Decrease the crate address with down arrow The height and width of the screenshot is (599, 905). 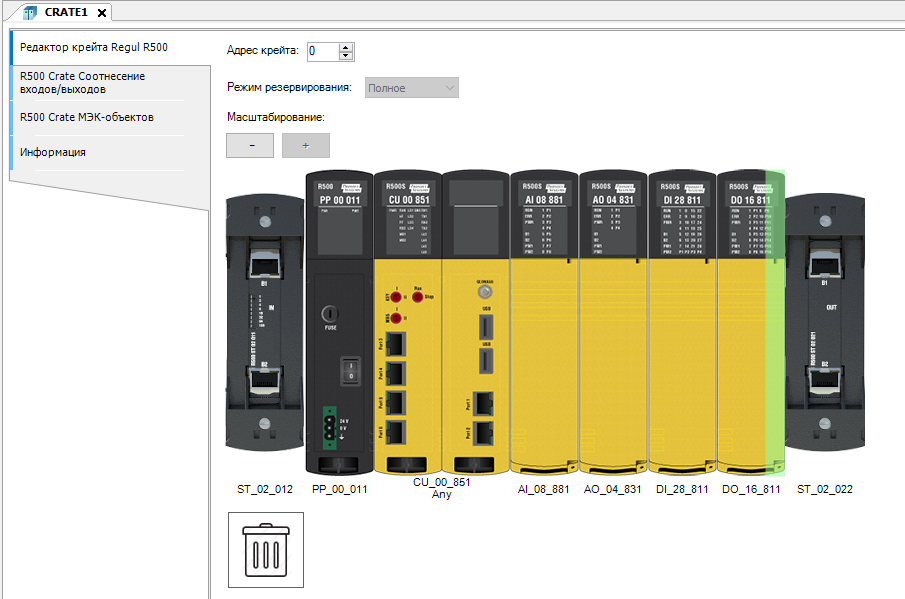[346, 55]
